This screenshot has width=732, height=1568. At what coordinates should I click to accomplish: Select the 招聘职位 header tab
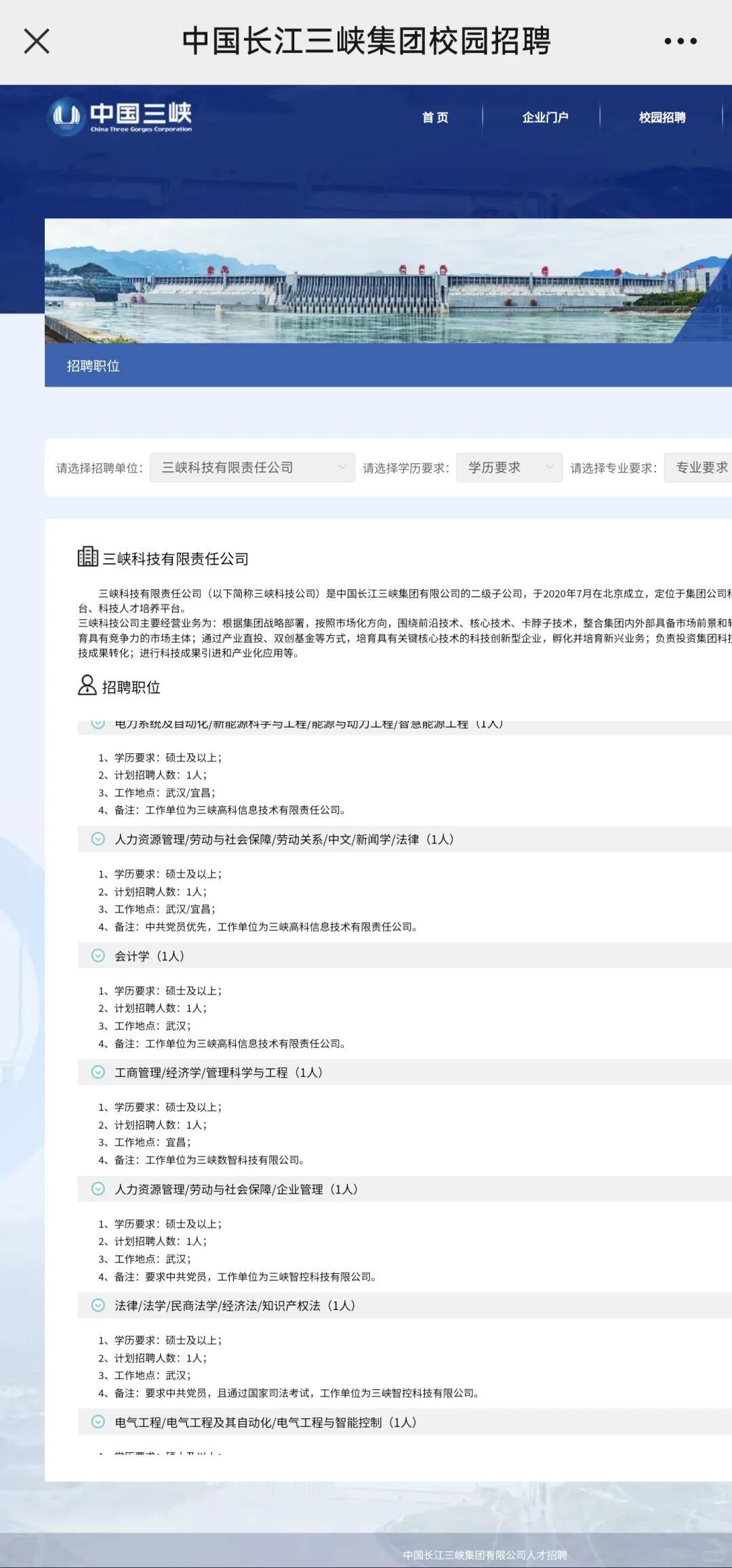coord(94,366)
